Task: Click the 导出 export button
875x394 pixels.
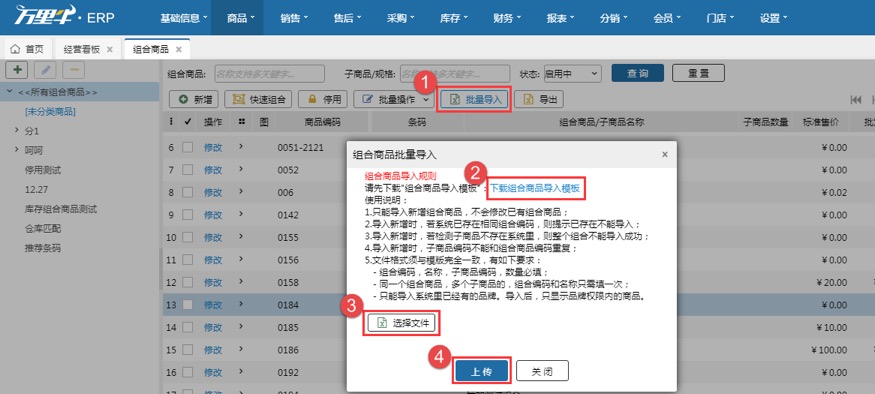Action: coord(539,99)
